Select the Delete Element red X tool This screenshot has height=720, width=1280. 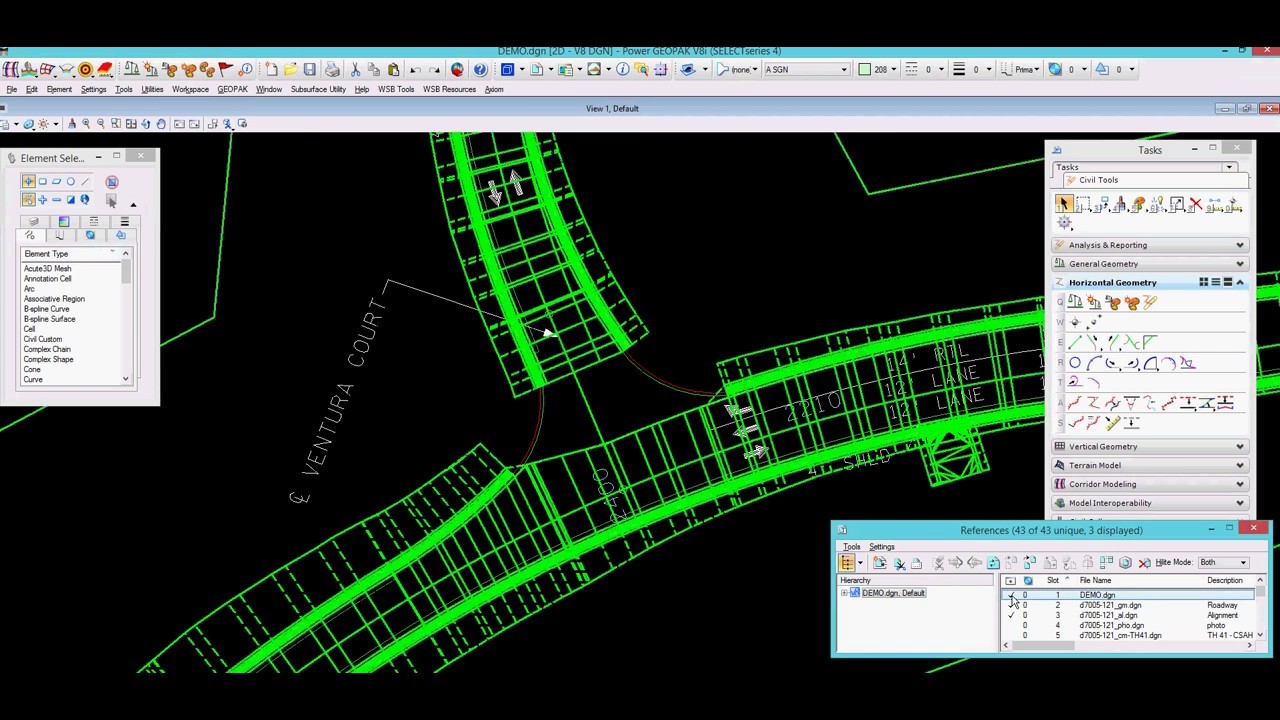pyautogui.click(x=1195, y=204)
